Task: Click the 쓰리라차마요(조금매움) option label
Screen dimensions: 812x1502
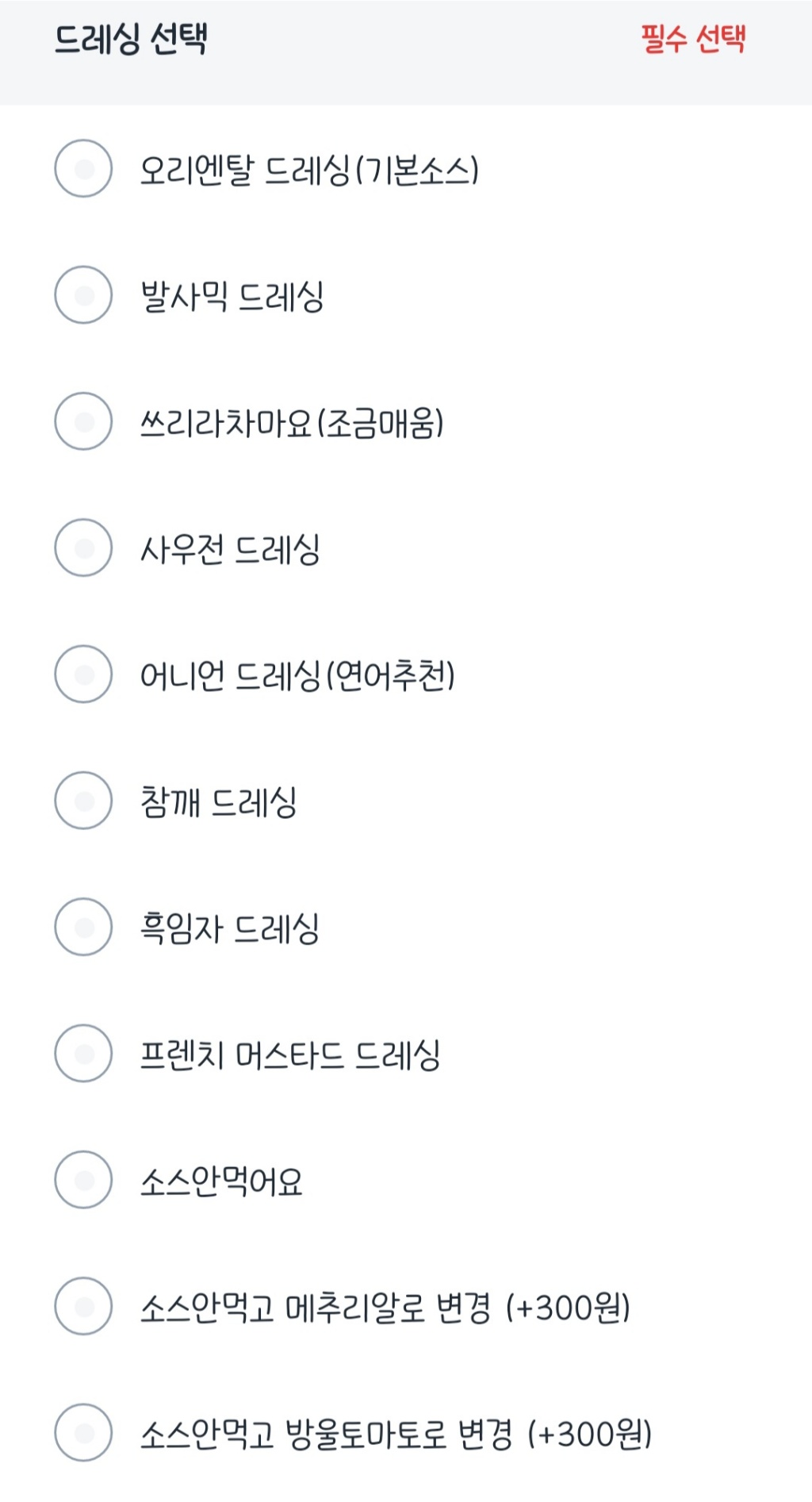Action: pyautogui.click(x=292, y=423)
